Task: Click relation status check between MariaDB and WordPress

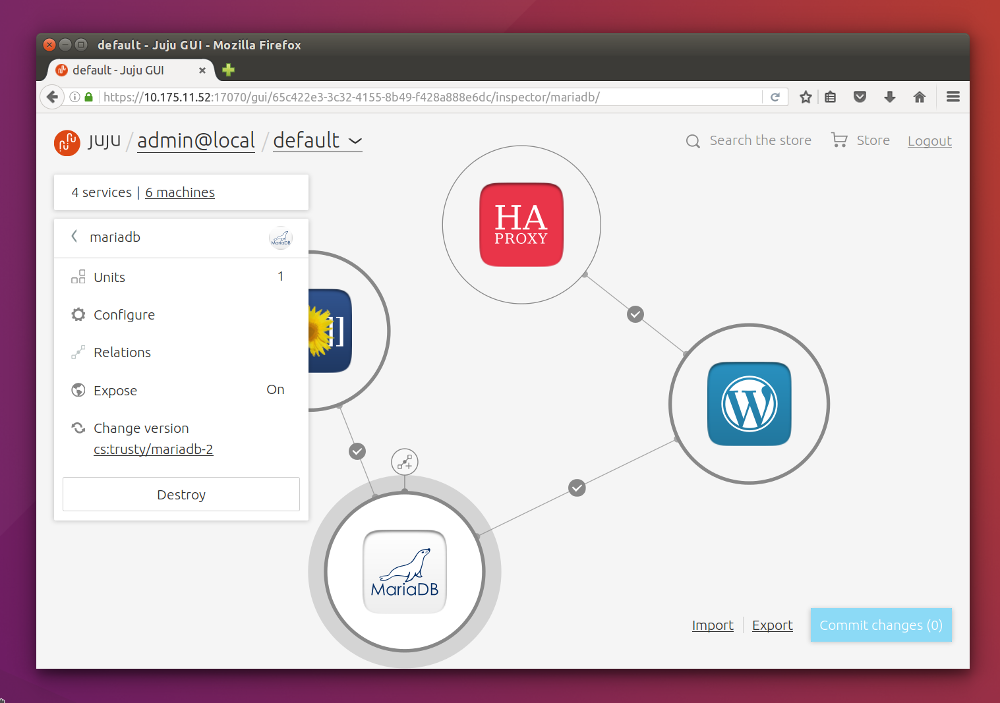Action: coord(576,487)
